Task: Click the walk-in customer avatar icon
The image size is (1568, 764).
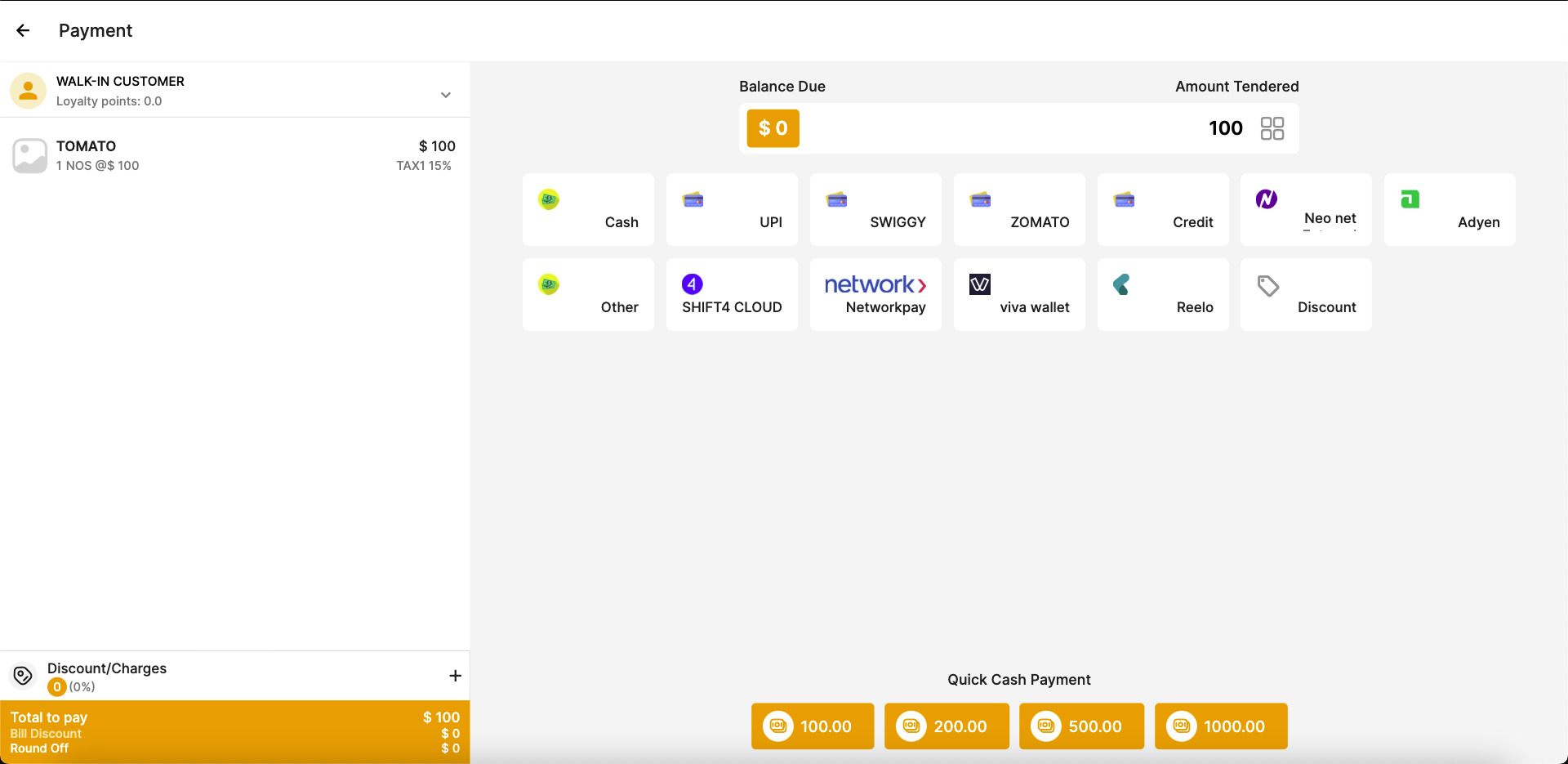Action: point(28,91)
